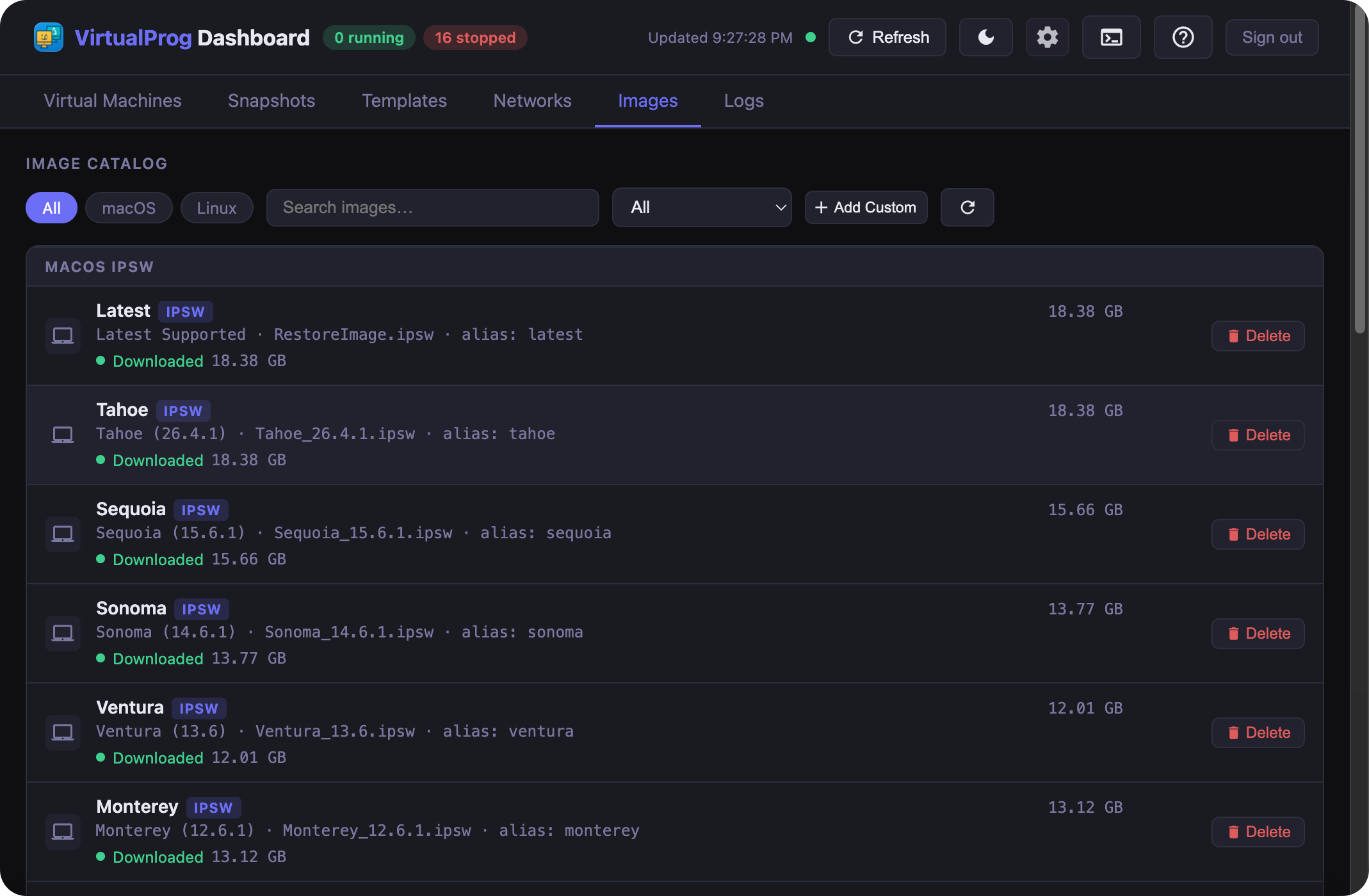Click the '0 running' status badge
1369x896 pixels.
369,37
